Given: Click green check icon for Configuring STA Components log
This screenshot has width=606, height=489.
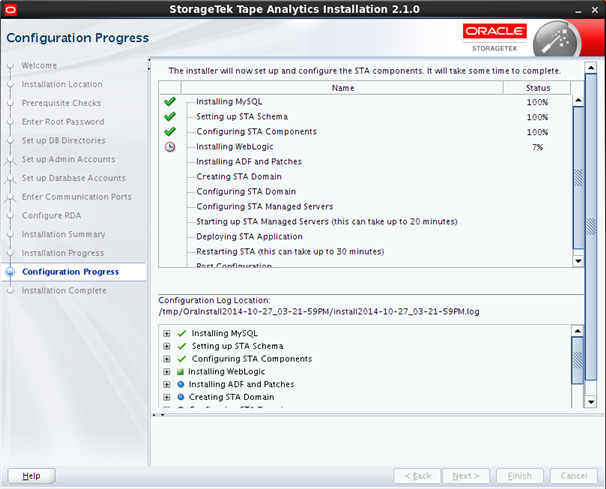Looking at the screenshot, I should (182, 359).
